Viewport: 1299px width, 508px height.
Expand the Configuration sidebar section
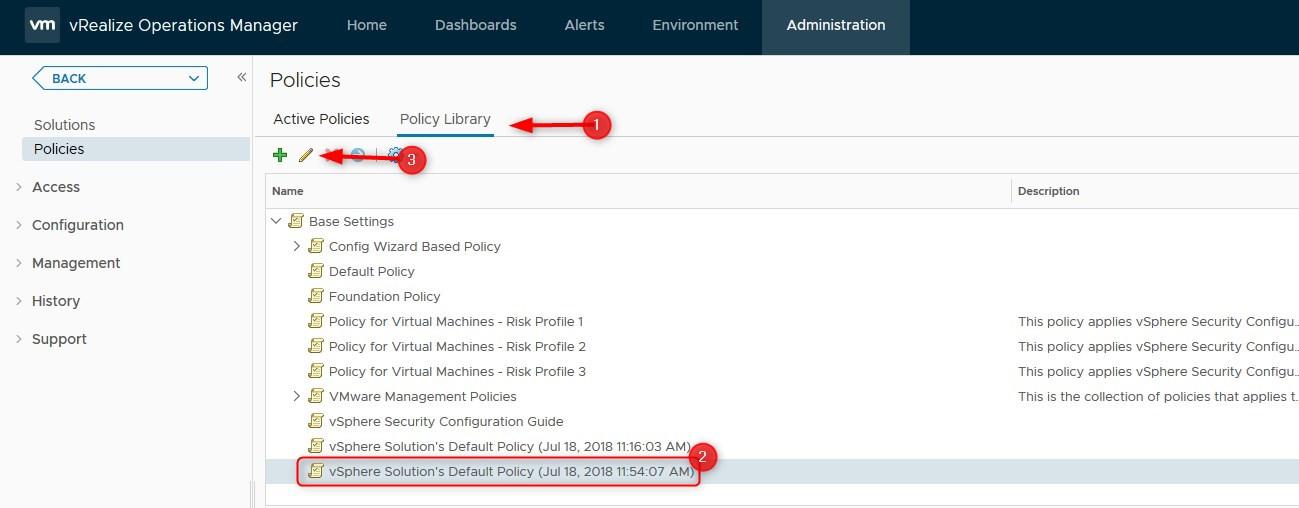click(78, 225)
